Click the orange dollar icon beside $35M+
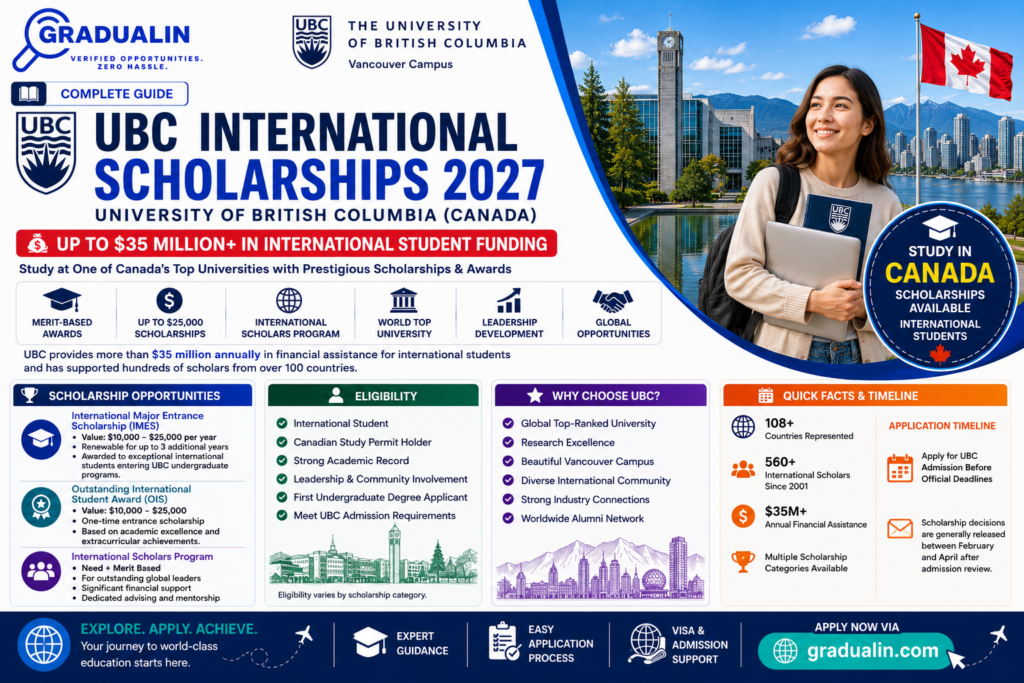This screenshot has height=683, width=1024. [743, 516]
